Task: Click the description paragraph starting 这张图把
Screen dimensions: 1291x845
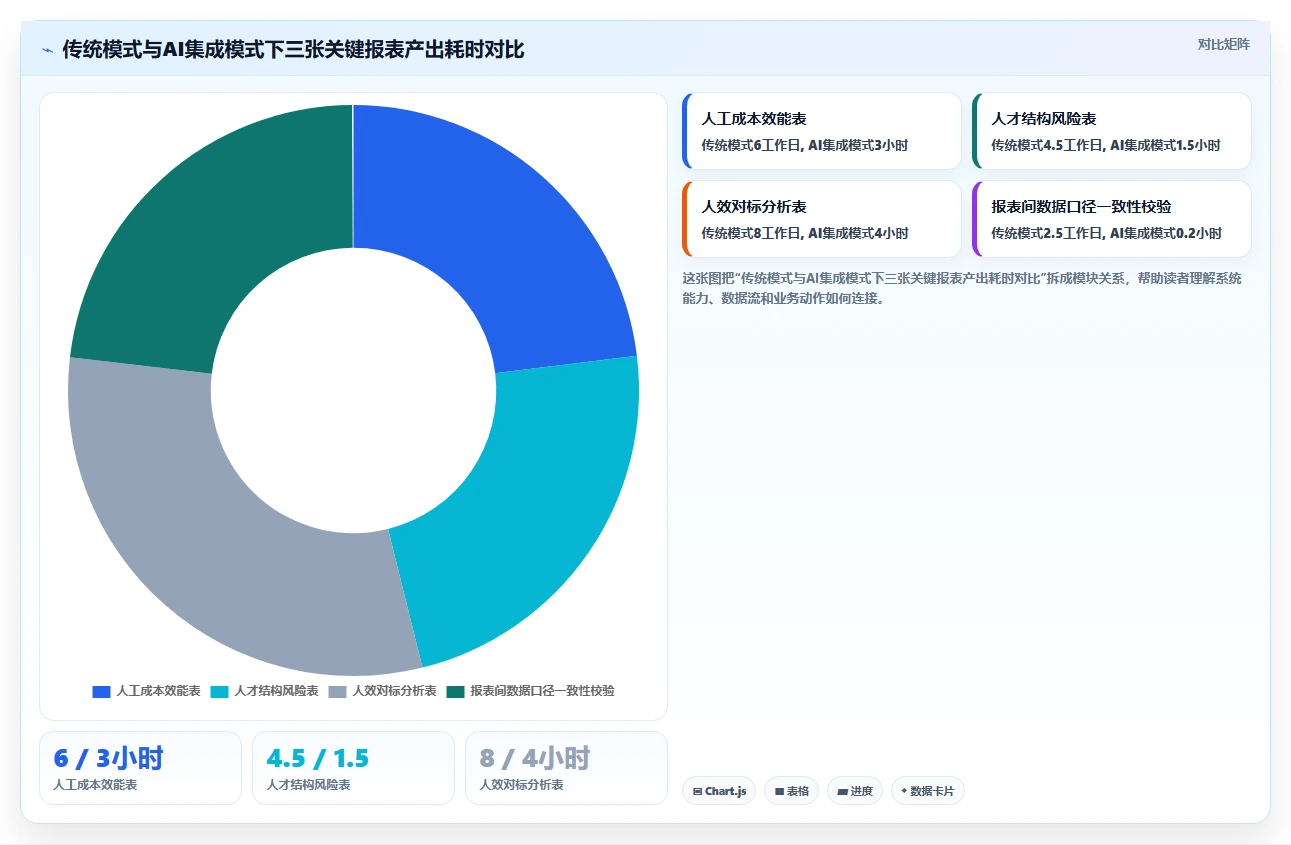Action: pyautogui.click(x=962, y=288)
